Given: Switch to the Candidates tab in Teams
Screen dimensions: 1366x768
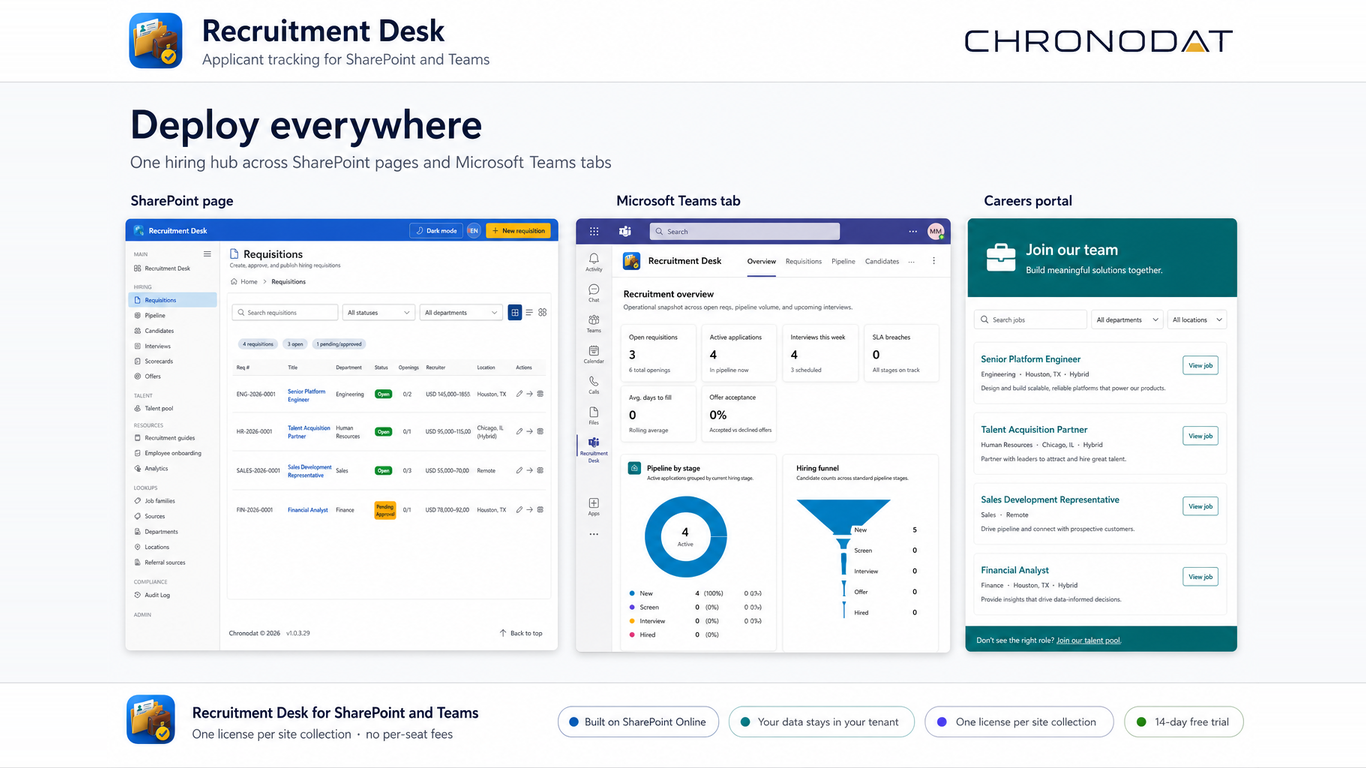Looking at the screenshot, I should 882,261.
